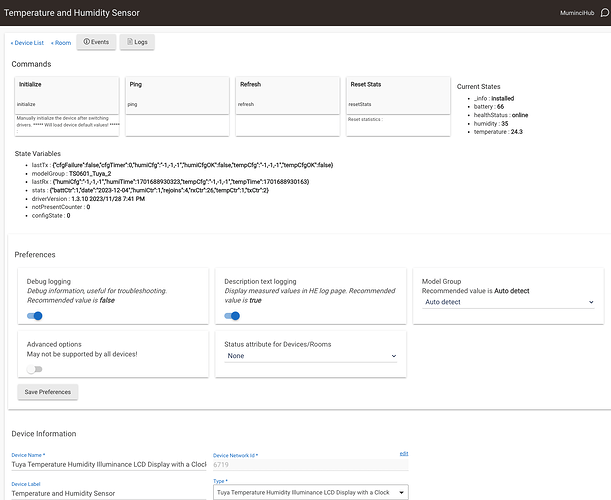
Task: Open the Model Group dropdown
Action: 509,301
